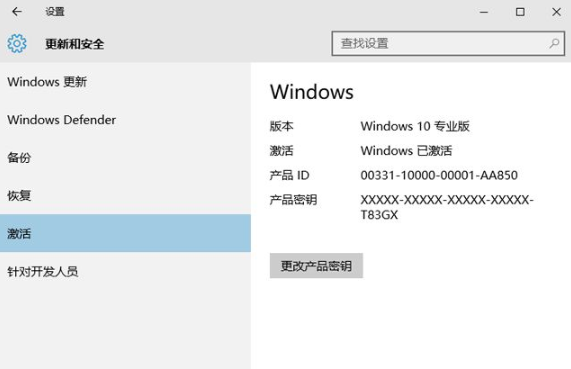Select 激活 in the sidebar

click(x=125, y=233)
